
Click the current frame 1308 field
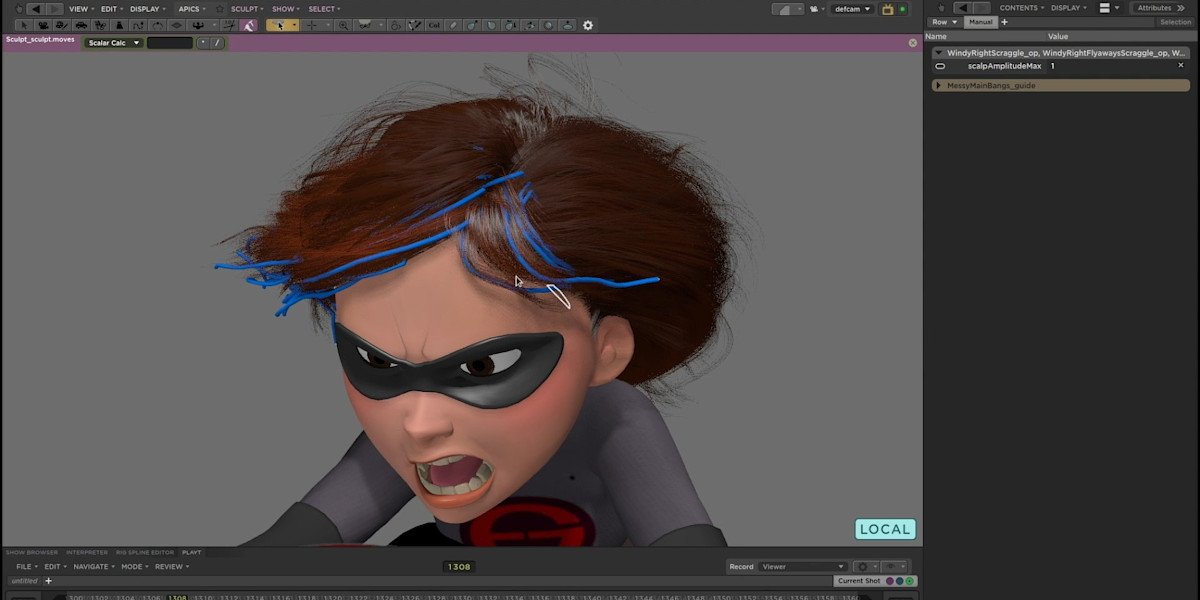[x=459, y=567]
